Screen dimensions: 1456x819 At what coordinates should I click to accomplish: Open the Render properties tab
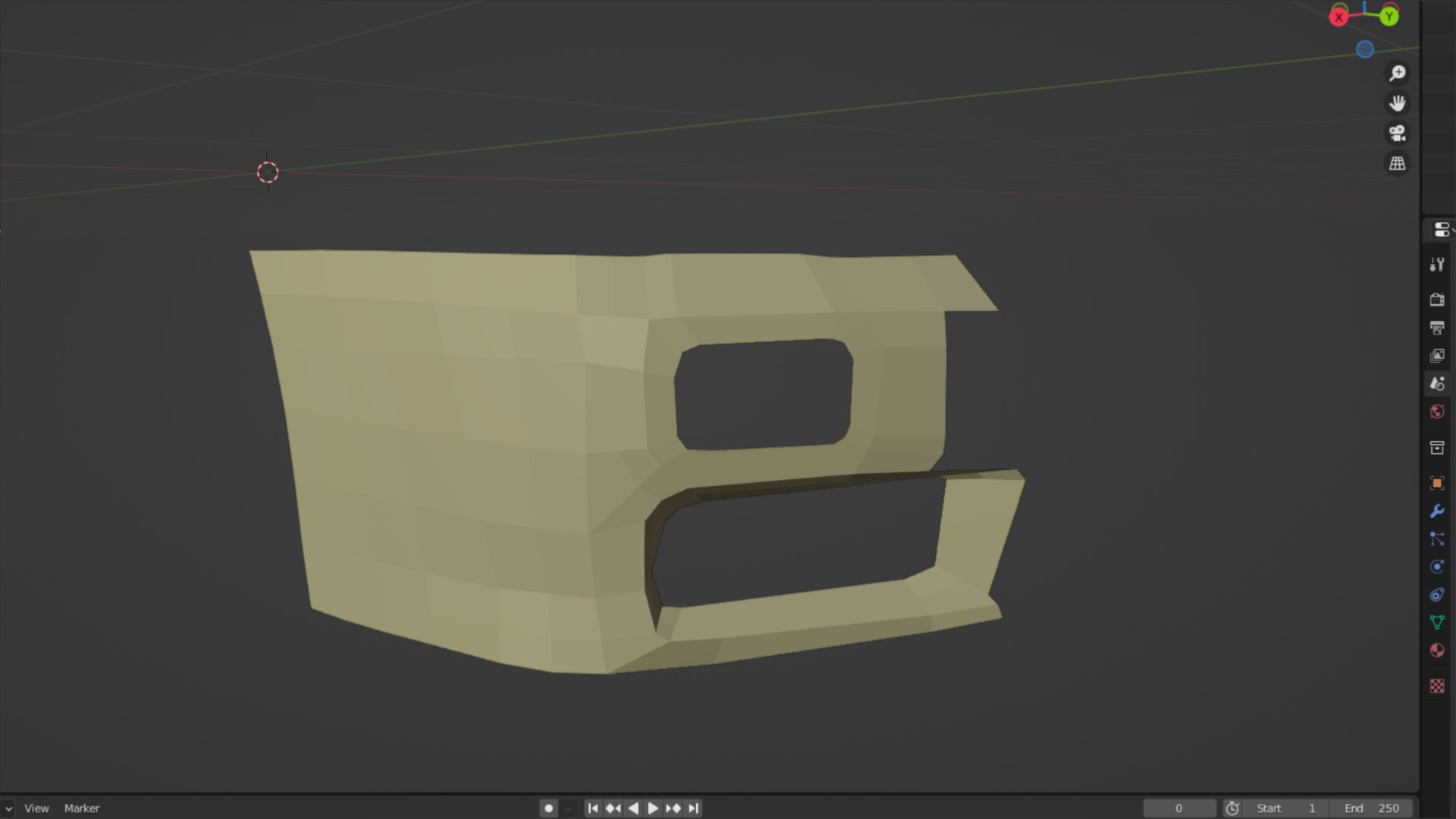pos(1437,300)
